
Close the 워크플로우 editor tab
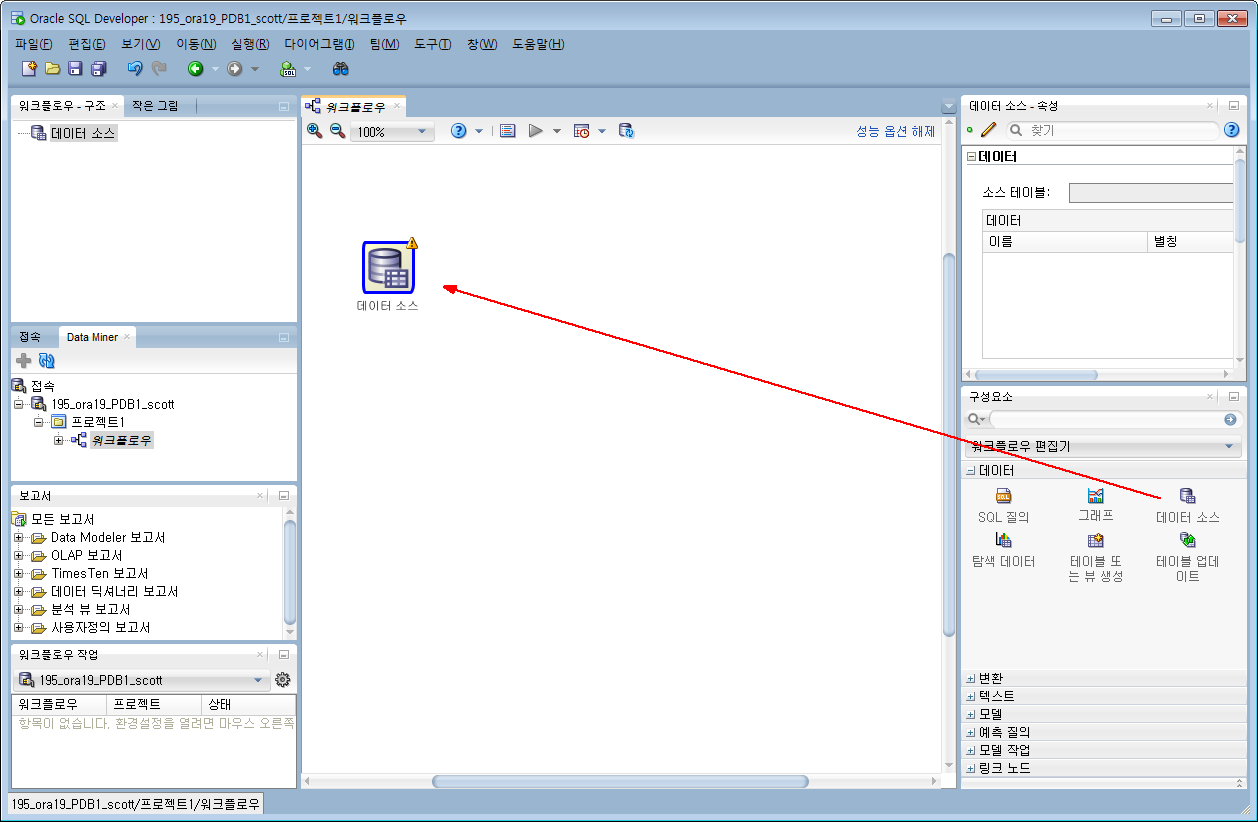396,105
